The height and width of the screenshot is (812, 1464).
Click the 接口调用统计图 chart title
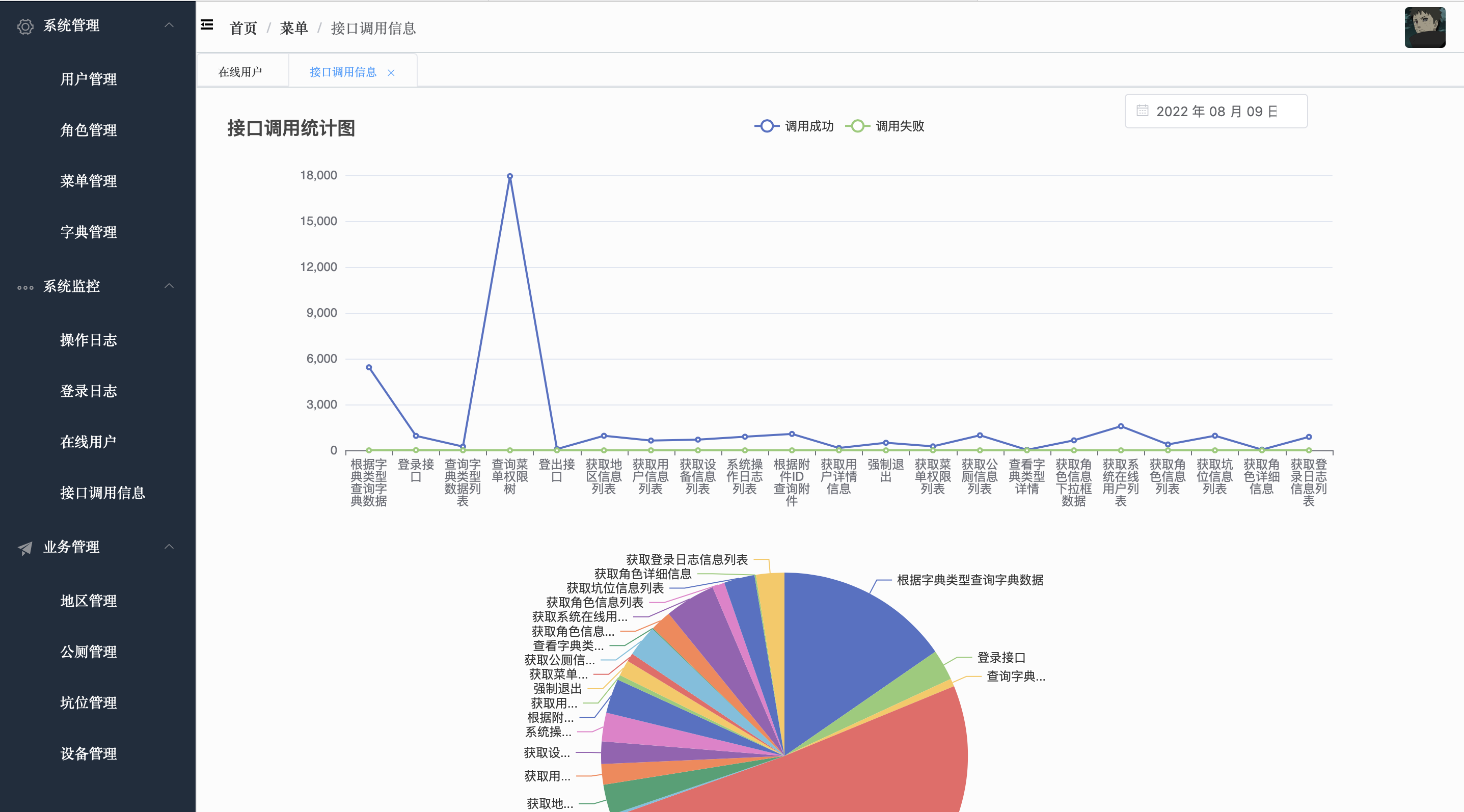pyautogui.click(x=291, y=128)
